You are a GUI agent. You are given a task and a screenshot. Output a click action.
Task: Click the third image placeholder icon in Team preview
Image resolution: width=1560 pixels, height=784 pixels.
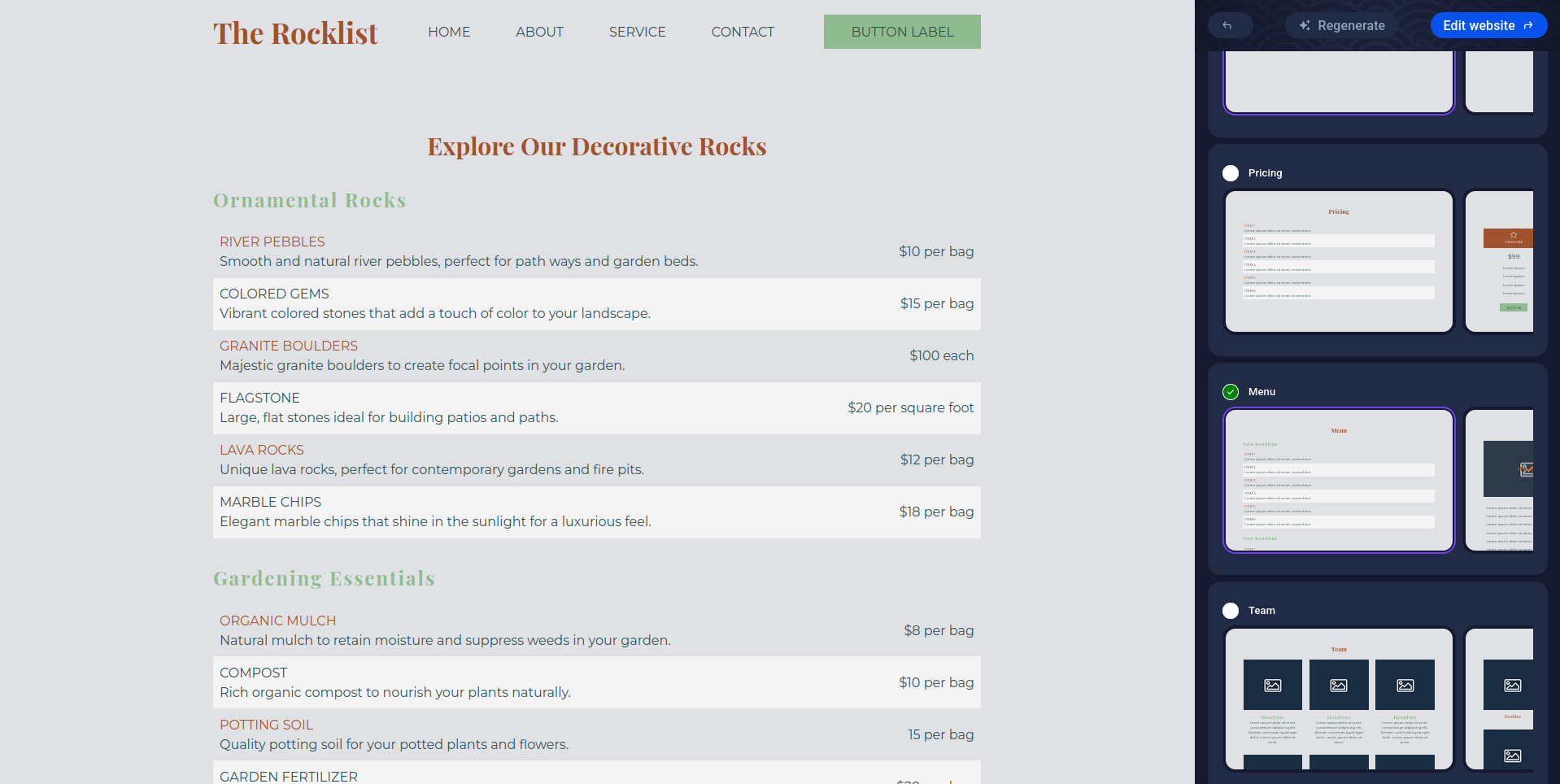(x=1405, y=685)
